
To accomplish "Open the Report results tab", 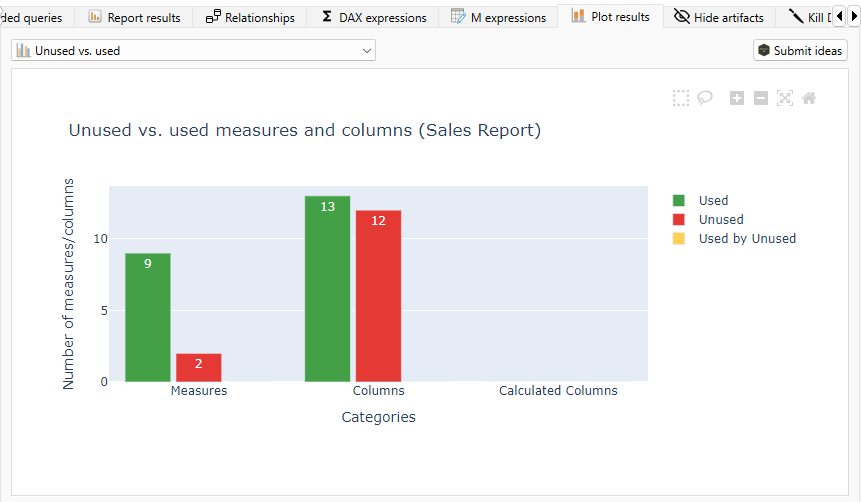I will coord(135,17).
